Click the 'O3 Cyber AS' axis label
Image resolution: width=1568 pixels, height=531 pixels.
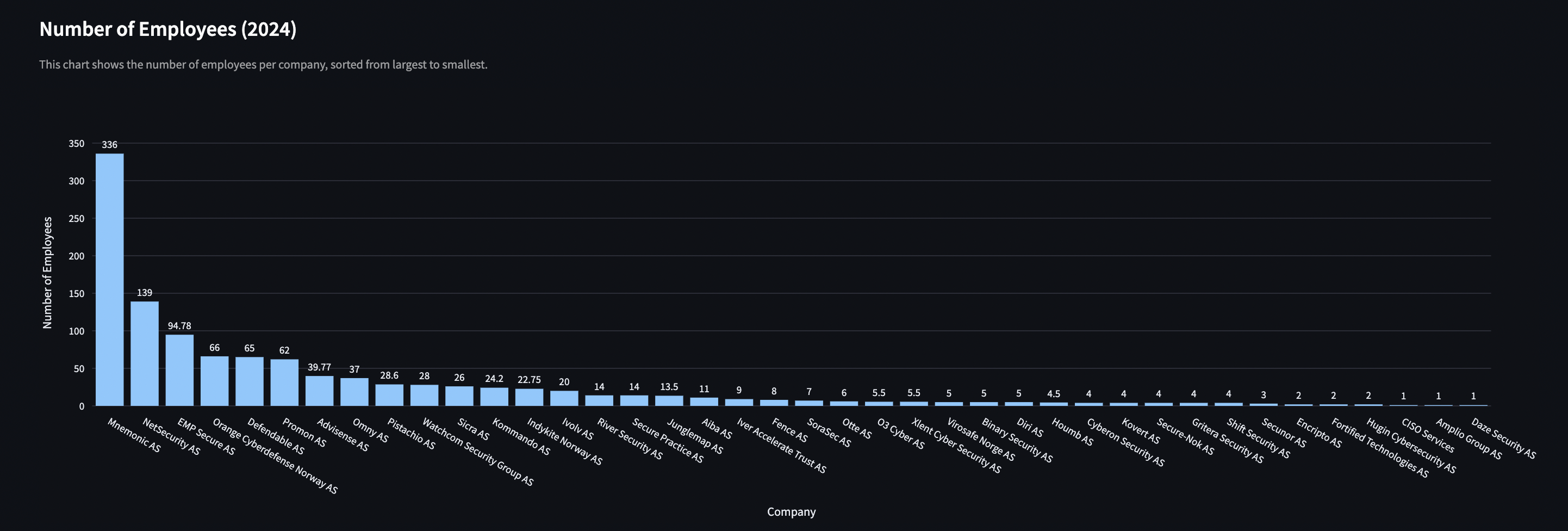click(900, 434)
